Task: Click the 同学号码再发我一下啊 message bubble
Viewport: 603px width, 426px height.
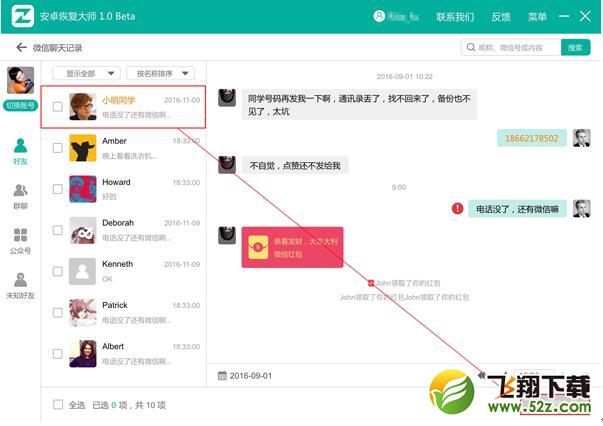Action: [x=359, y=105]
